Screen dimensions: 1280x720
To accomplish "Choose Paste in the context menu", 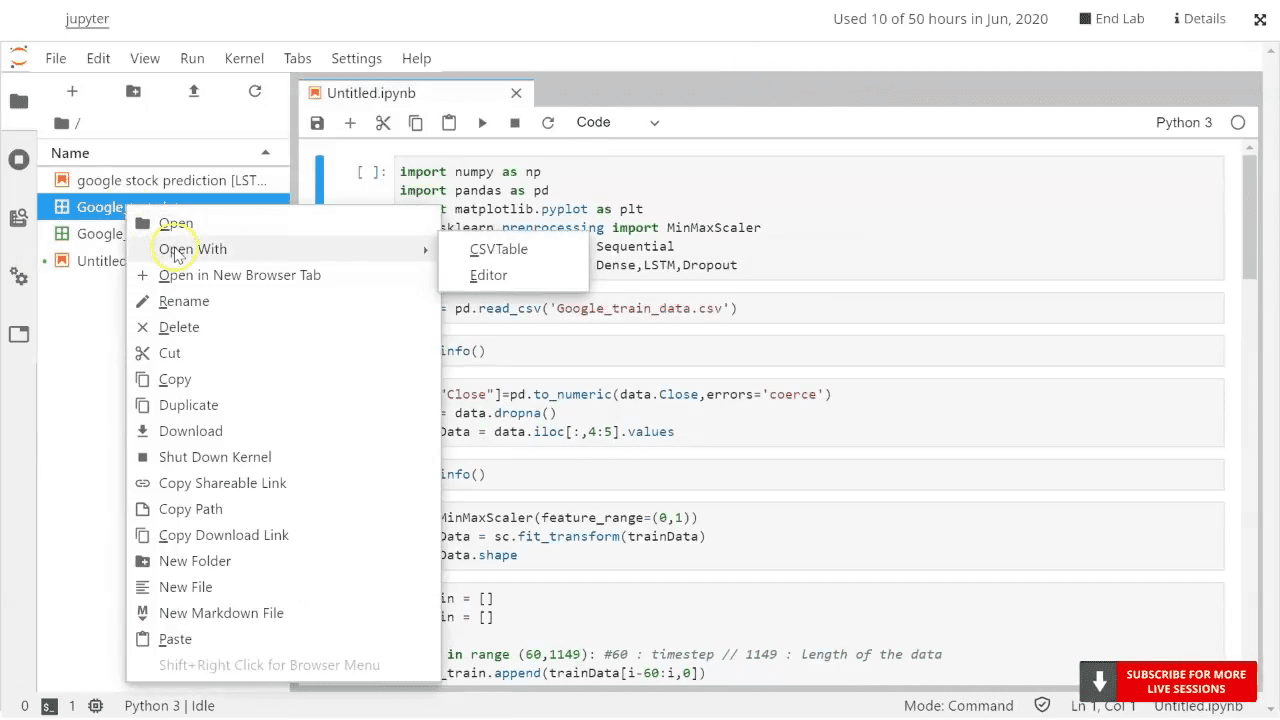I will (x=283, y=639).
